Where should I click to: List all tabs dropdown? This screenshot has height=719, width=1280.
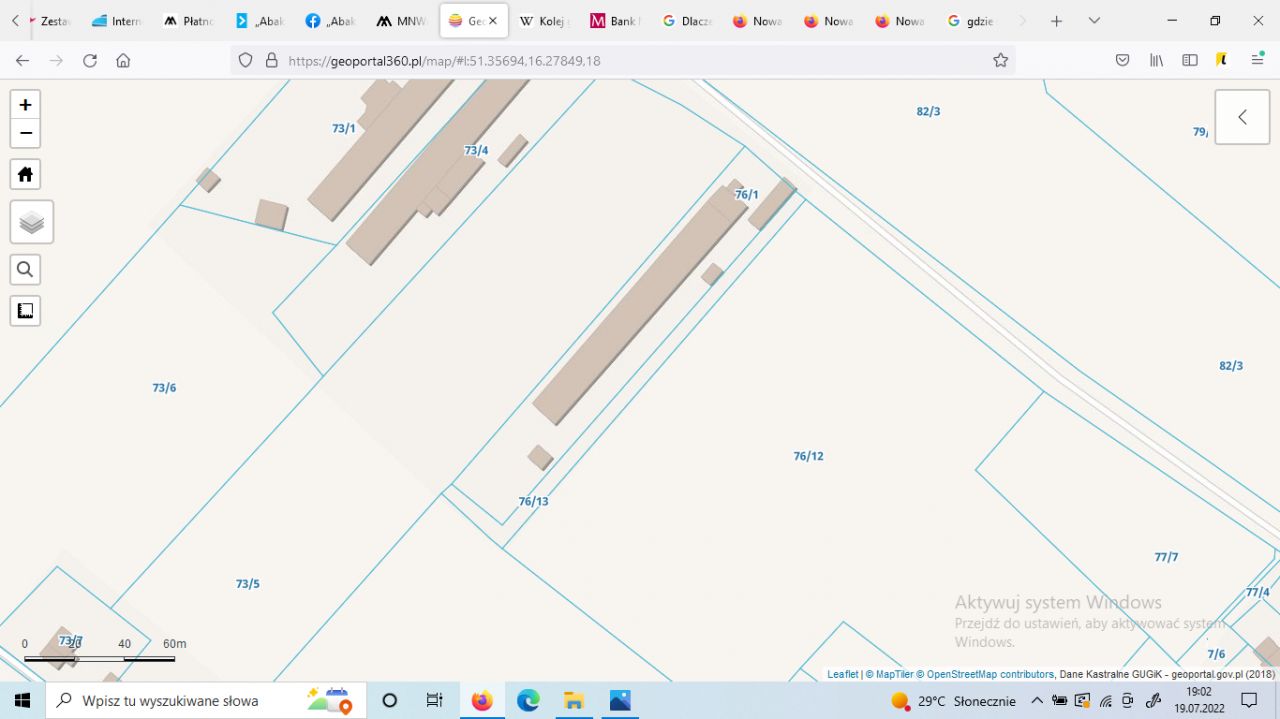pos(1094,21)
